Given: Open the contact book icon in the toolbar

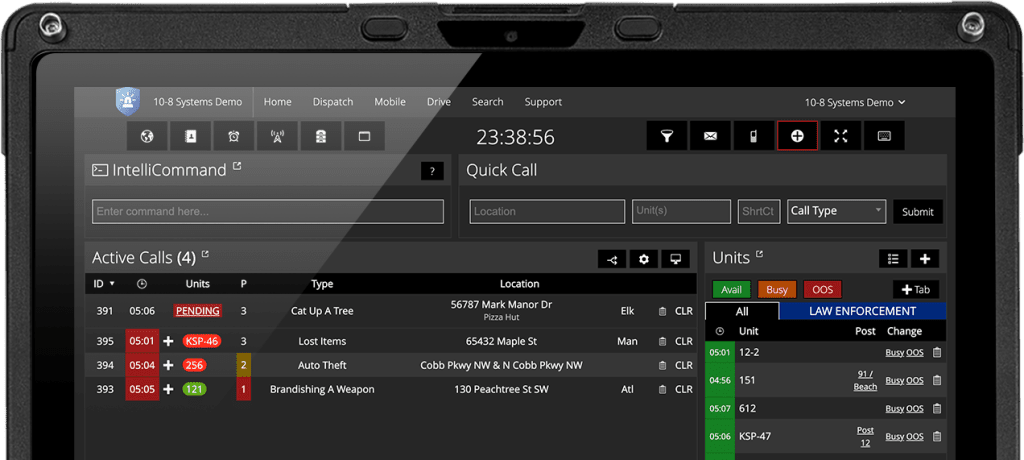Looking at the screenshot, I should [190, 137].
